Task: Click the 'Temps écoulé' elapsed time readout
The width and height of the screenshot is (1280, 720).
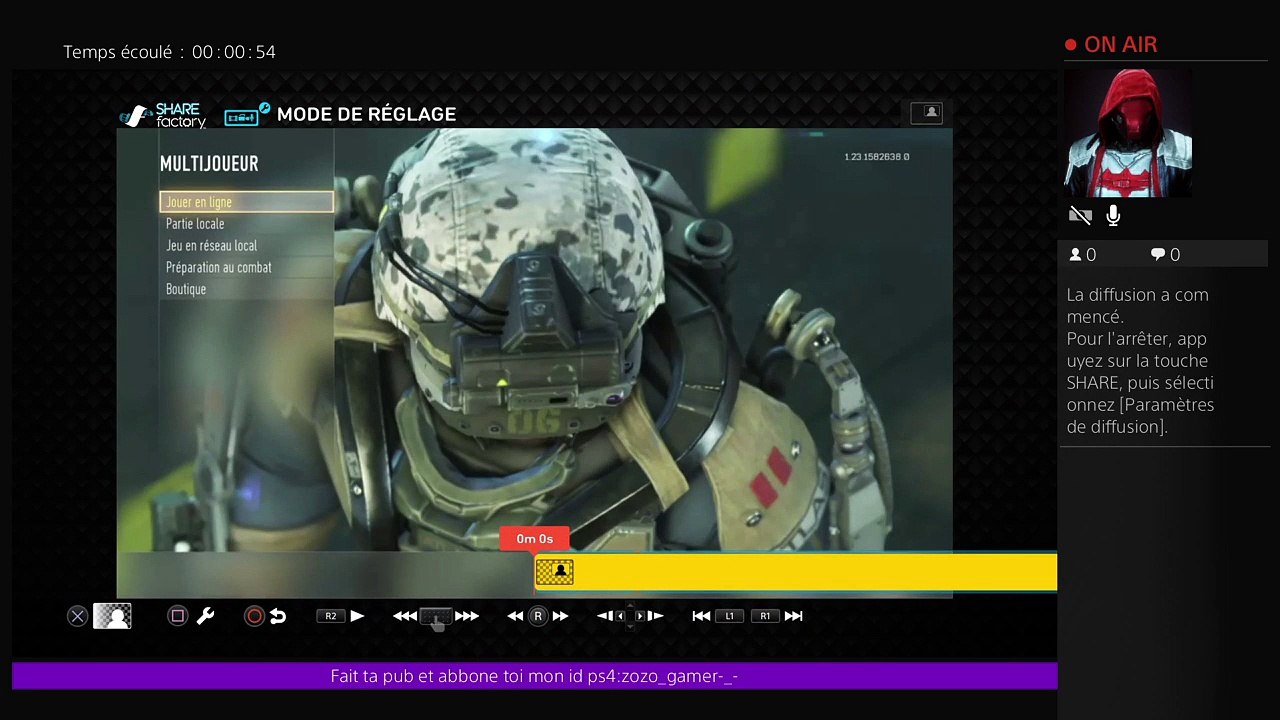Action: pyautogui.click(x=169, y=52)
